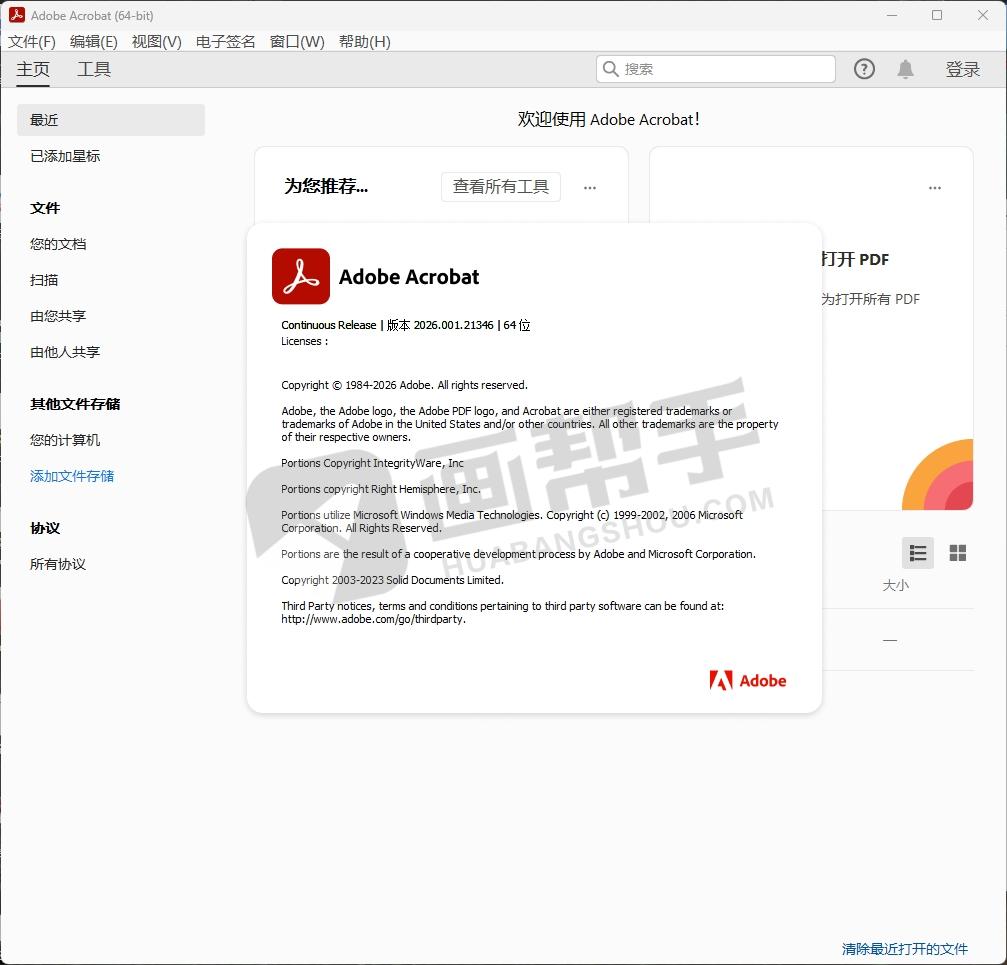Click the 欢迎使用 Adobe Acrobat! heading

(609, 119)
